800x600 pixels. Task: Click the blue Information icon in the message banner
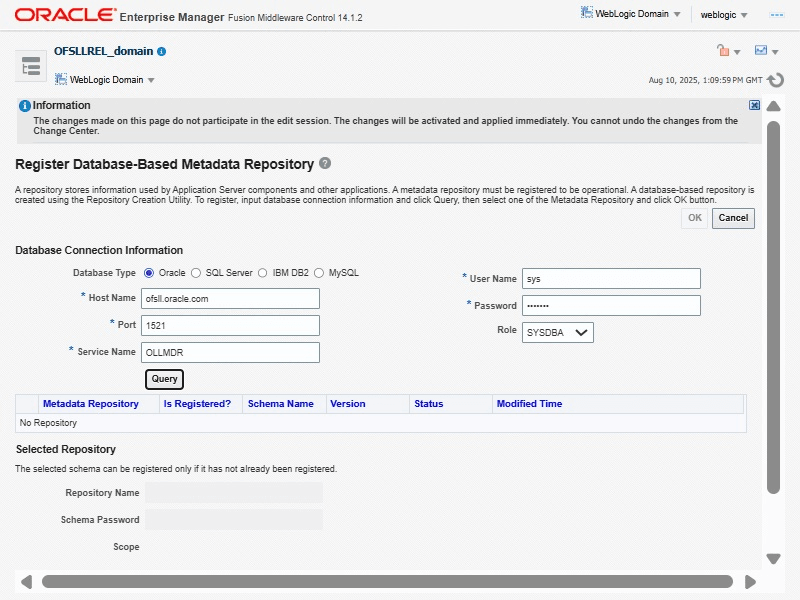24,106
